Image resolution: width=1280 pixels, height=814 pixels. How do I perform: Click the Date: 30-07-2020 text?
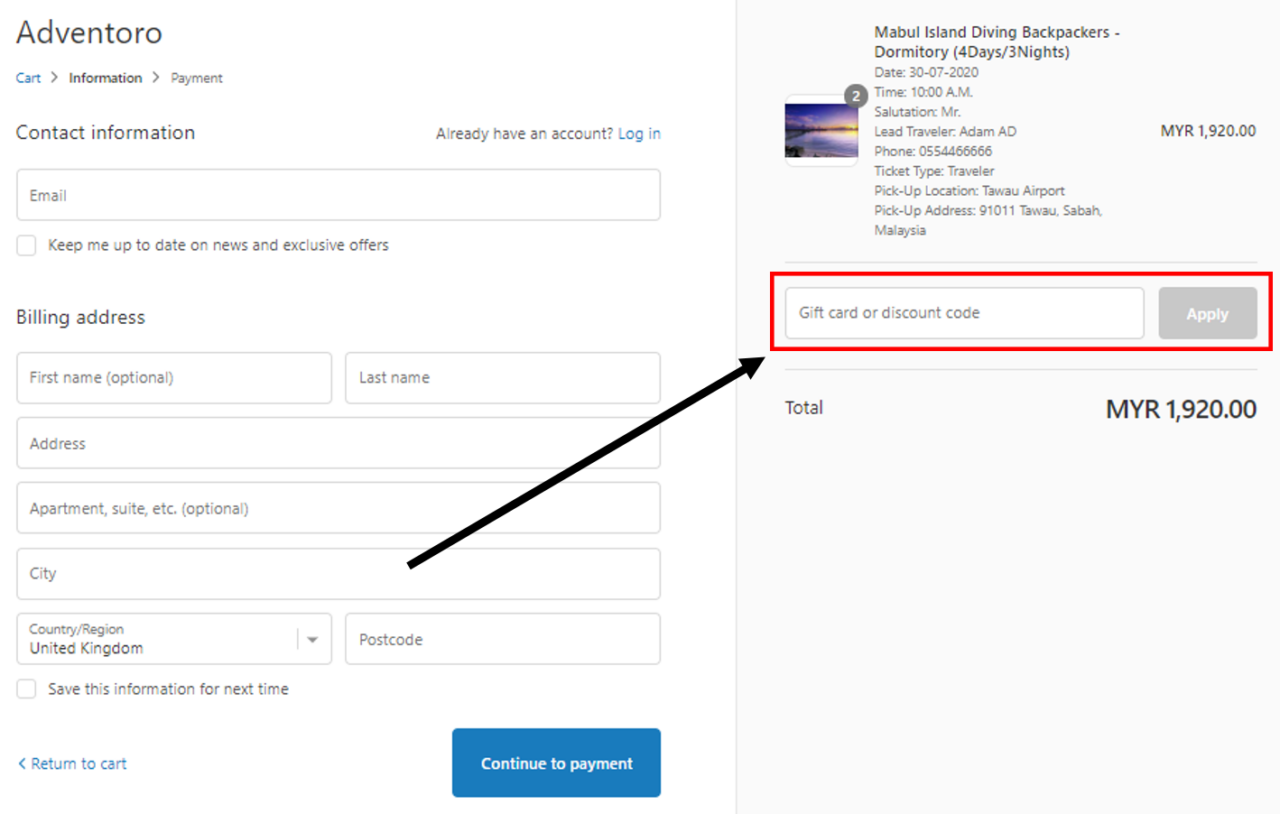point(926,72)
